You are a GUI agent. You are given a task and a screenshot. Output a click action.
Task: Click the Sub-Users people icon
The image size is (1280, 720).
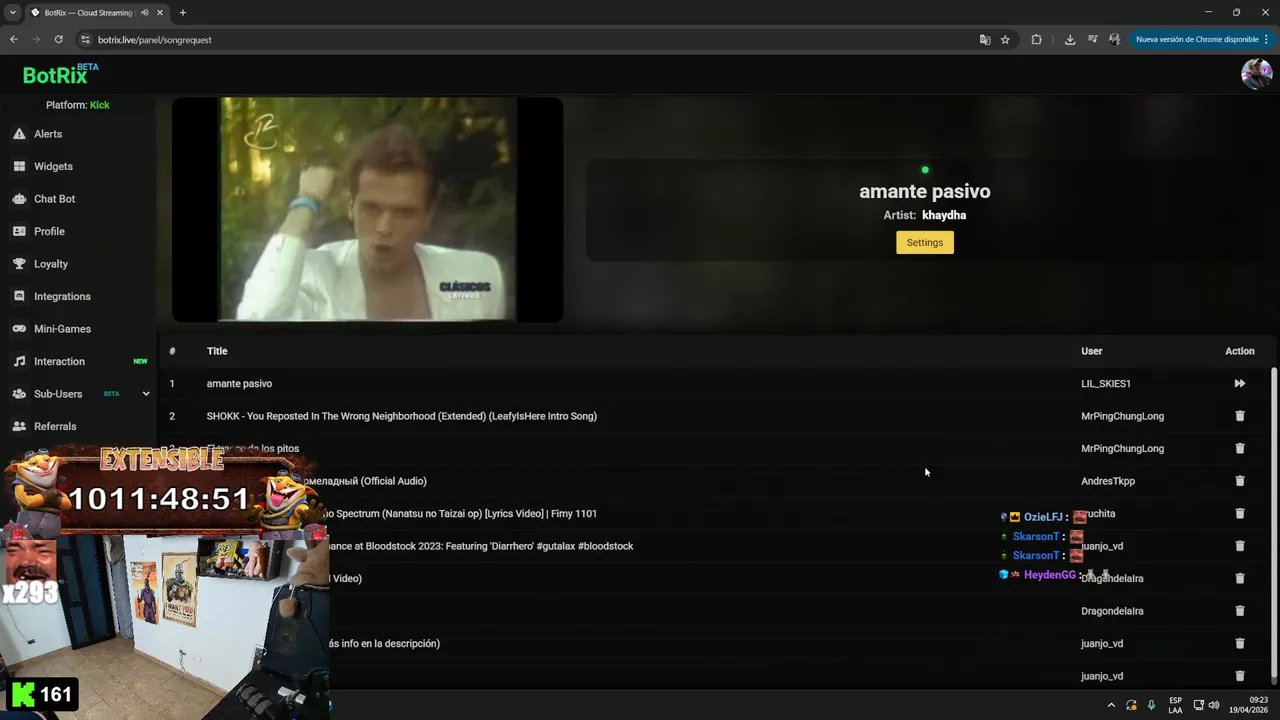19,394
